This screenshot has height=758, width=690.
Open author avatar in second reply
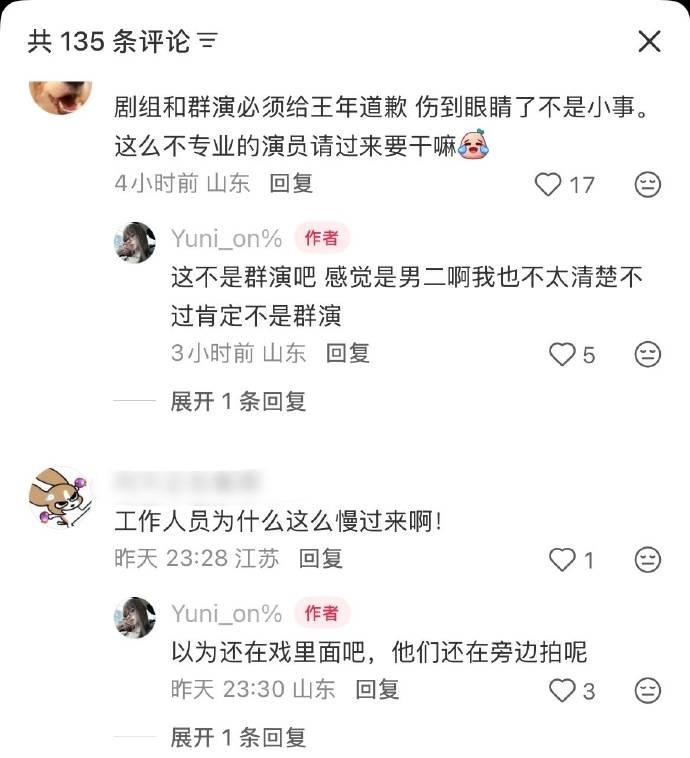coord(135,617)
